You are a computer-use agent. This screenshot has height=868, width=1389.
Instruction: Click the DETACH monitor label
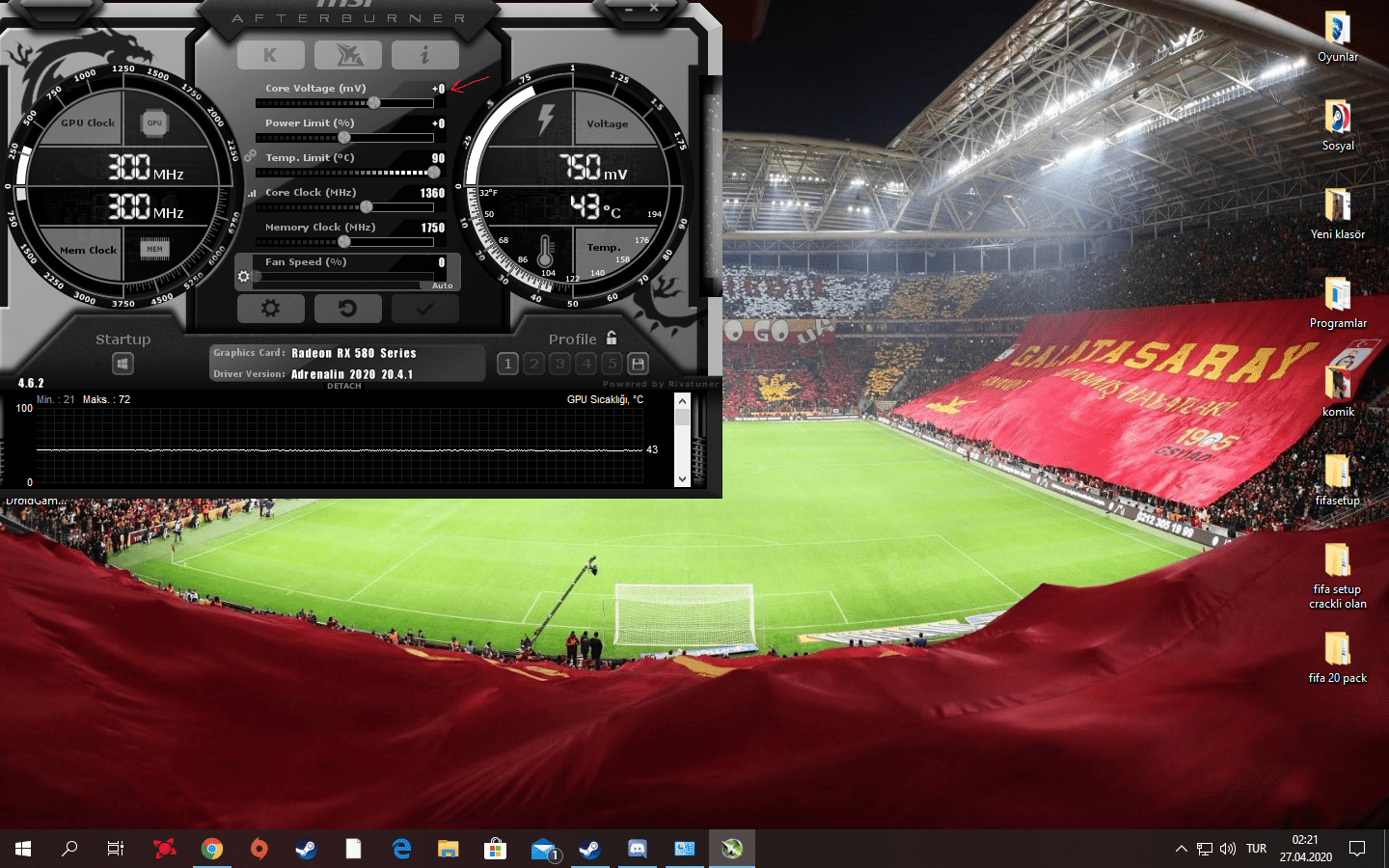point(344,386)
